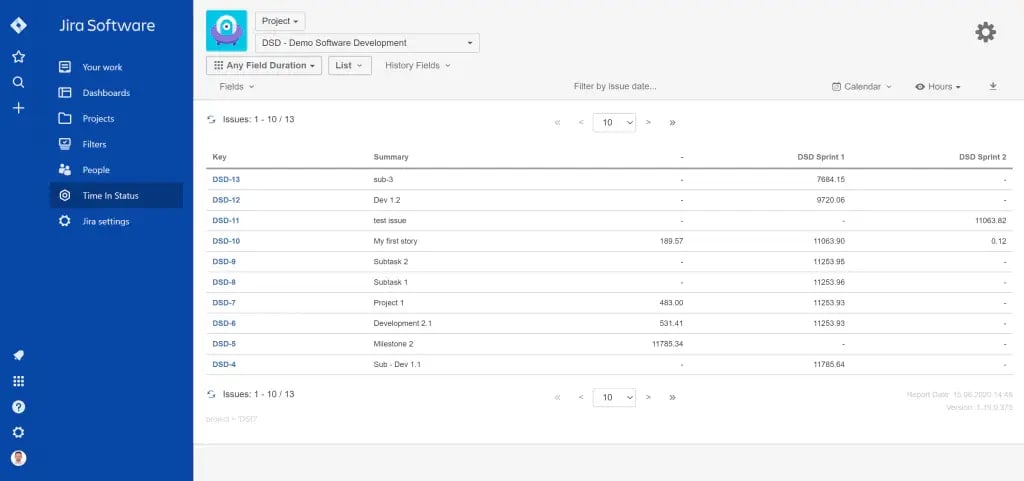
Task: Open issue DSD-13 link
Action: 226,179
